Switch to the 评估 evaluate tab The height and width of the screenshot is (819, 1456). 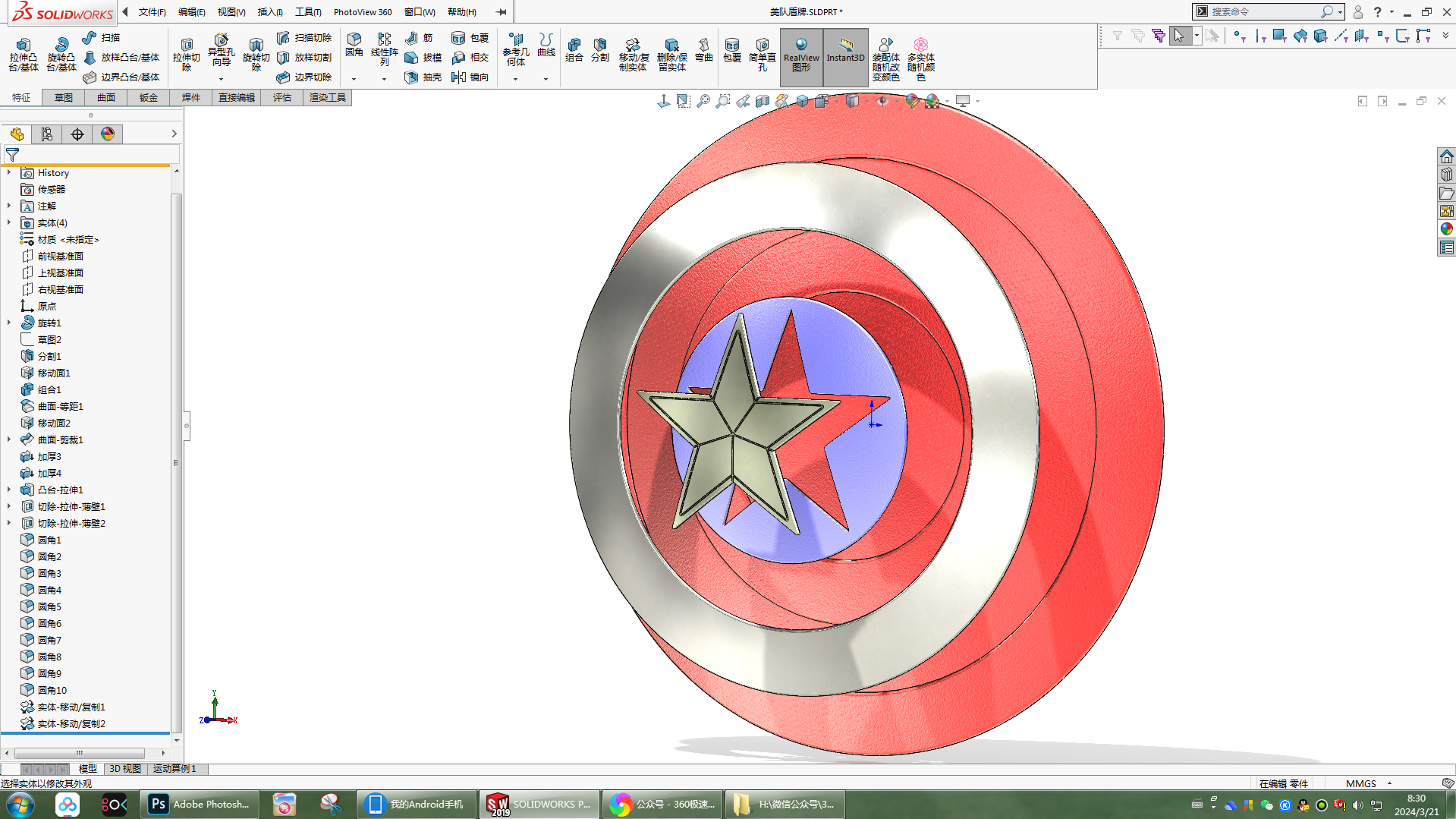tap(282, 97)
